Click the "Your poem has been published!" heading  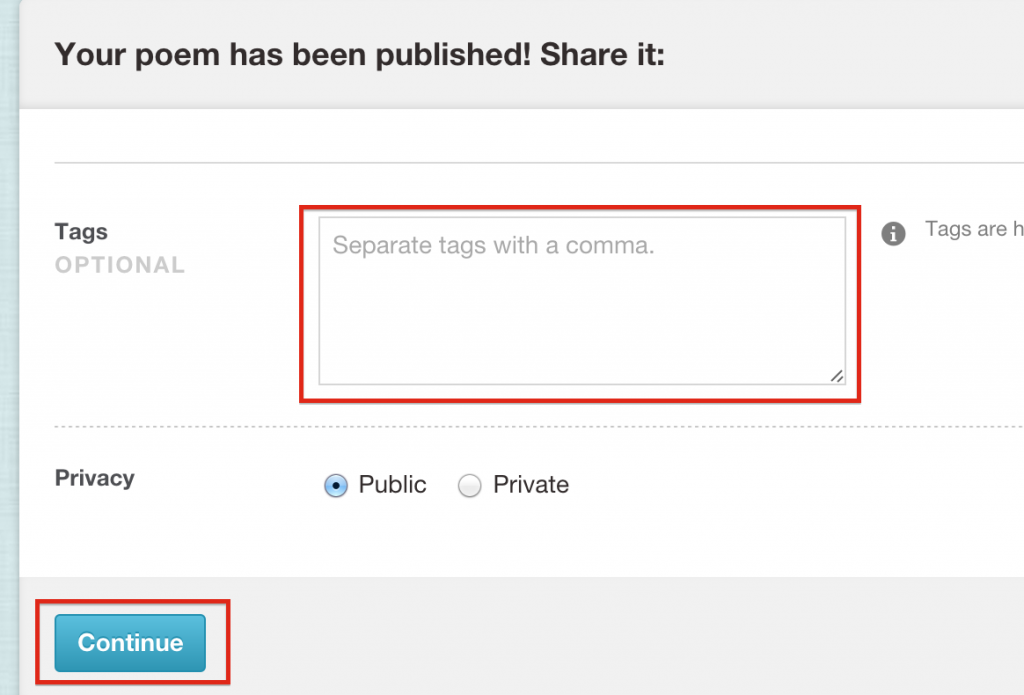(x=293, y=54)
